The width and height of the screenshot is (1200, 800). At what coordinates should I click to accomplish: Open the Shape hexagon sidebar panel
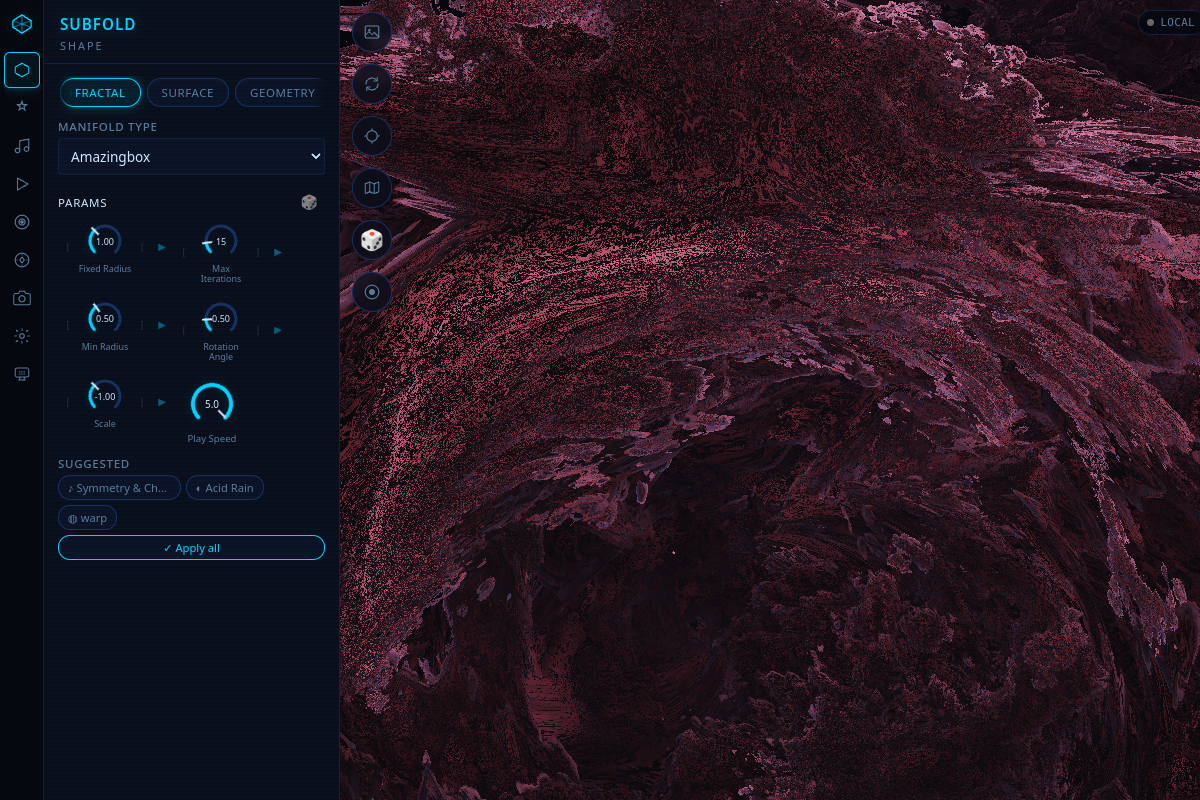[22, 70]
